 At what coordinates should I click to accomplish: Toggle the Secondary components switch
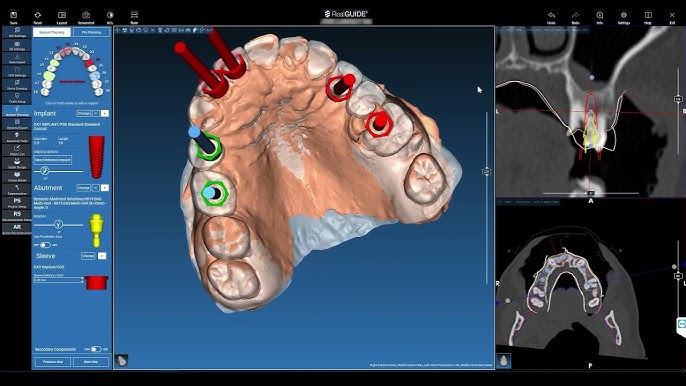click(96, 349)
